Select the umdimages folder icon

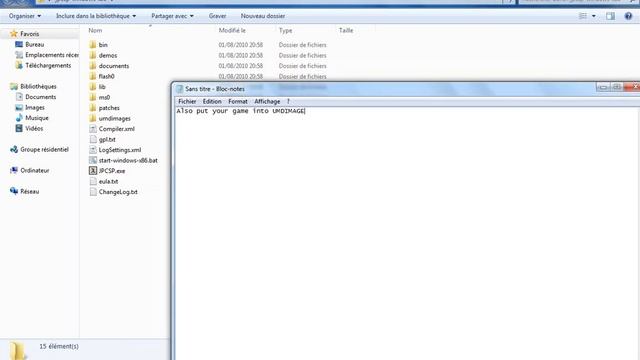[x=93, y=118]
